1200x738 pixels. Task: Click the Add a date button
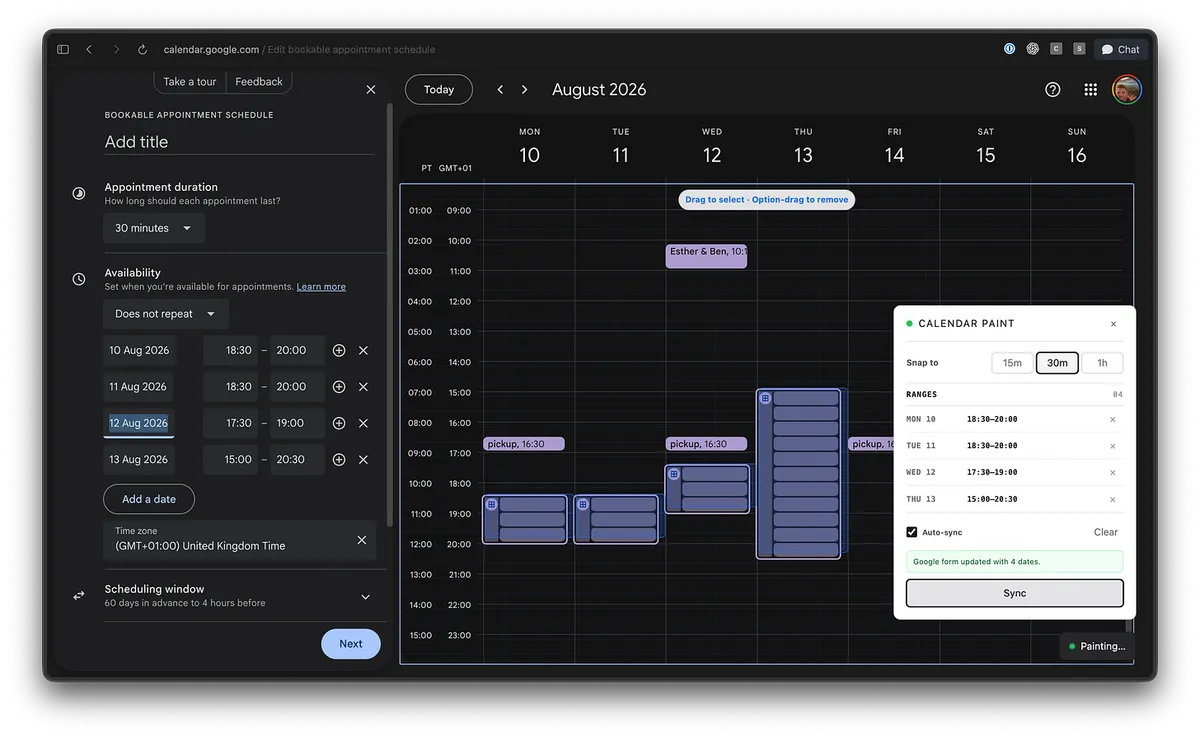pos(149,499)
